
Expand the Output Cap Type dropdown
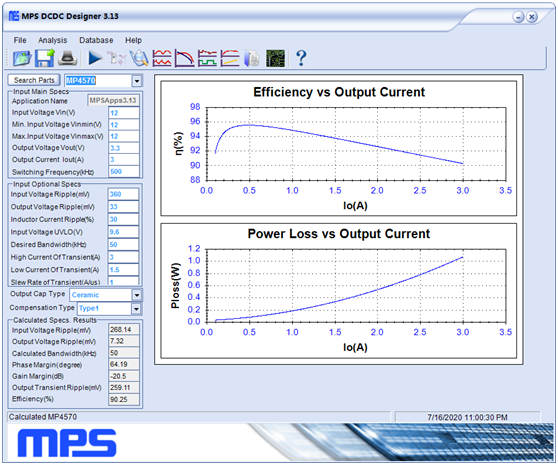[x=137, y=295]
